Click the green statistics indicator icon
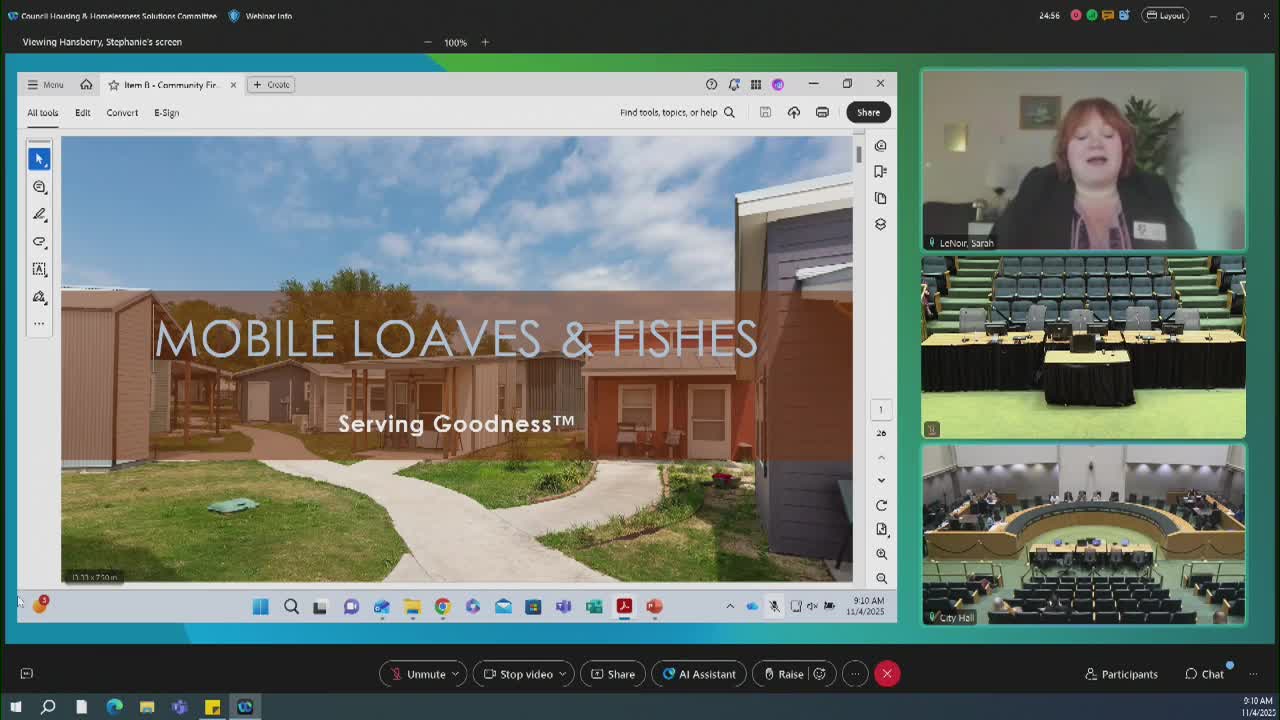 [1092, 16]
